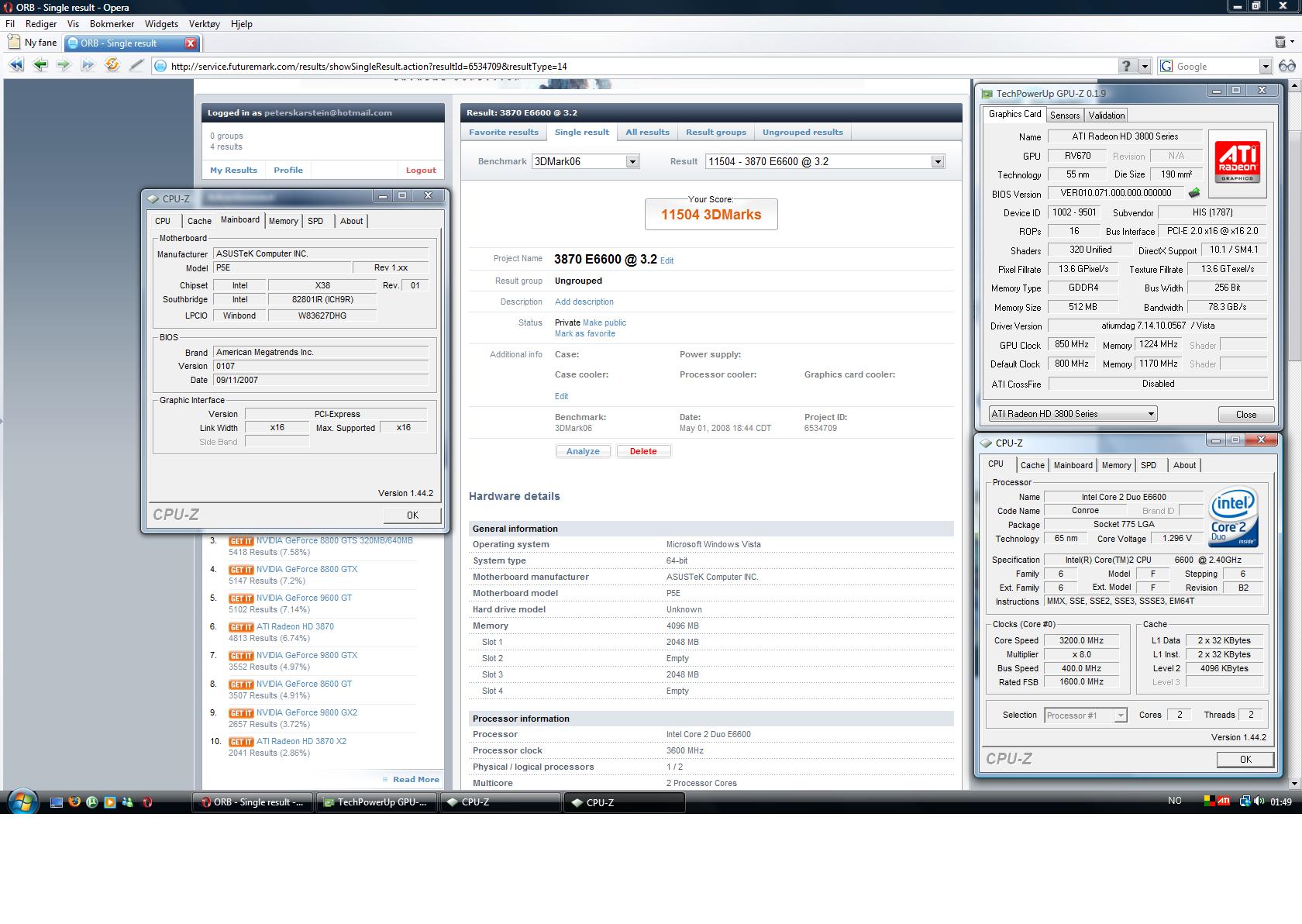Open the media player quick launch icon
Screen dimensions: 1302x924
pos(110,802)
